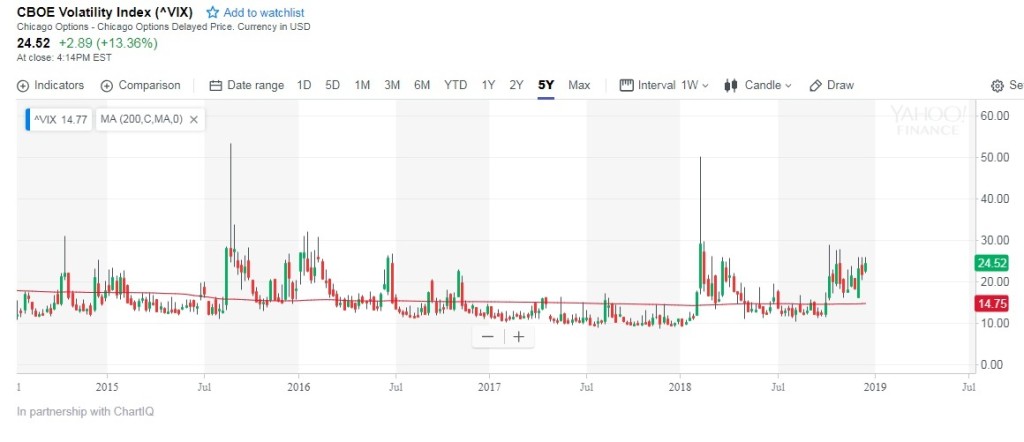Click the Candle chart type icon
The height and width of the screenshot is (442, 1024).
(731, 86)
